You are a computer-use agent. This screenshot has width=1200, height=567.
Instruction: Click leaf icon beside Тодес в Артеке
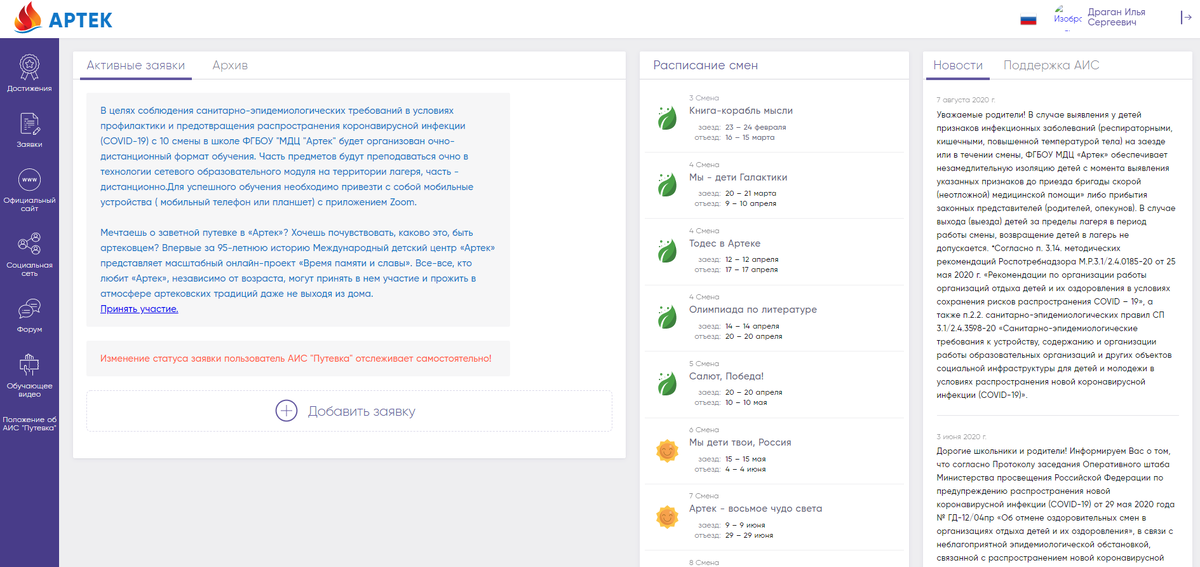click(666, 249)
